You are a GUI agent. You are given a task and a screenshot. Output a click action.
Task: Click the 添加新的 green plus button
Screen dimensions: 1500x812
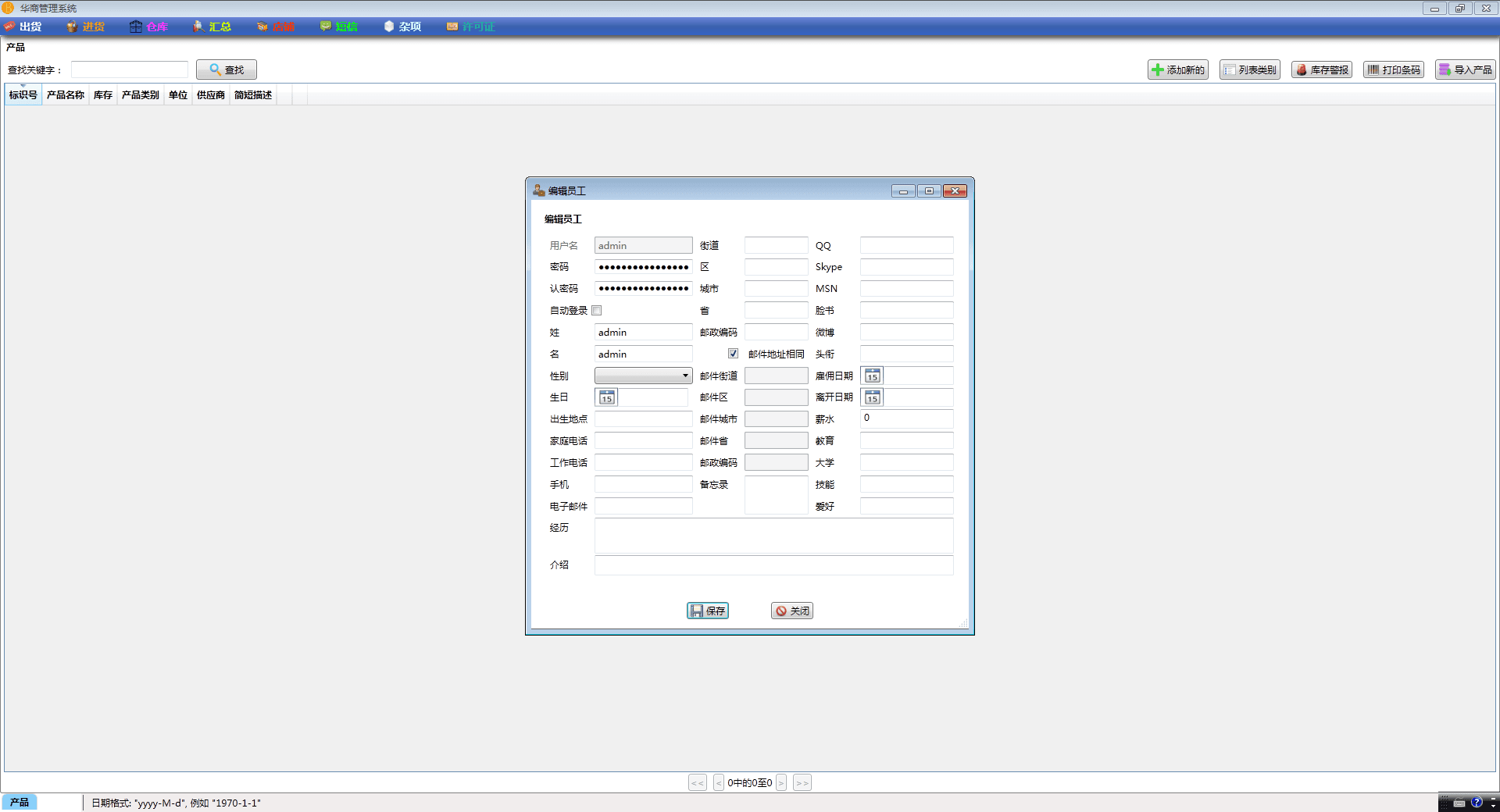point(1178,69)
